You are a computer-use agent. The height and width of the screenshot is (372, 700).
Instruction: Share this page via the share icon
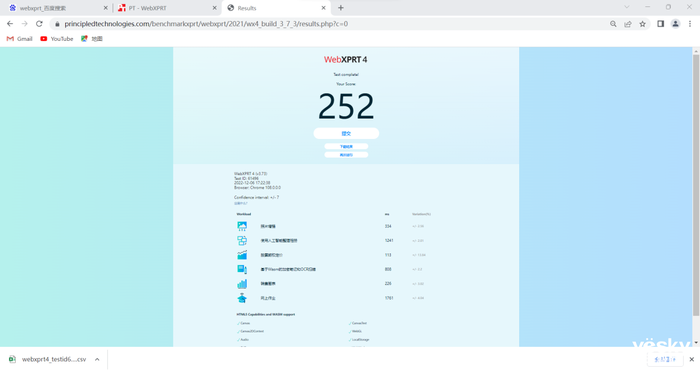point(628,24)
